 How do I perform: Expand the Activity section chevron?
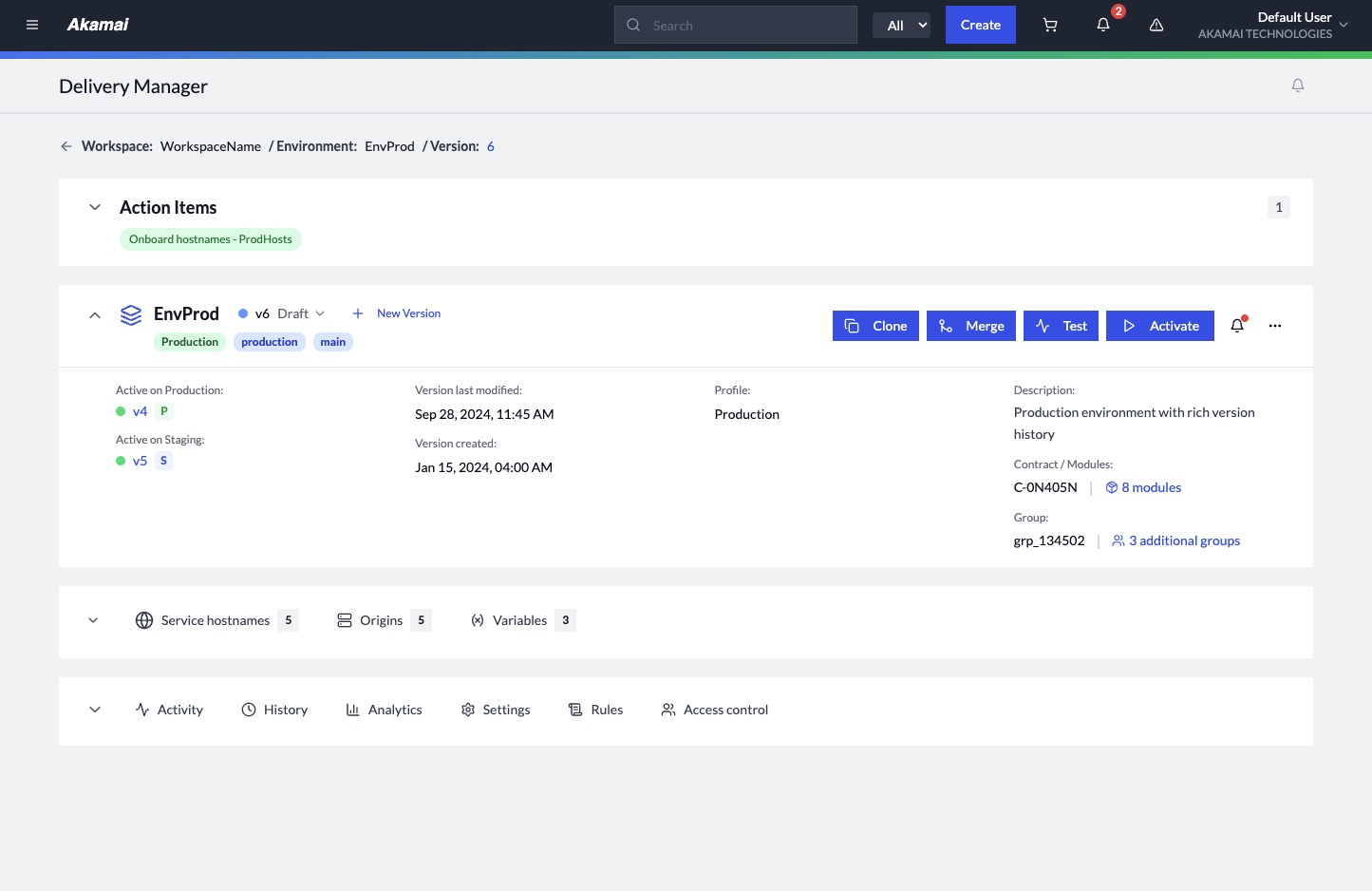(x=95, y=710)
